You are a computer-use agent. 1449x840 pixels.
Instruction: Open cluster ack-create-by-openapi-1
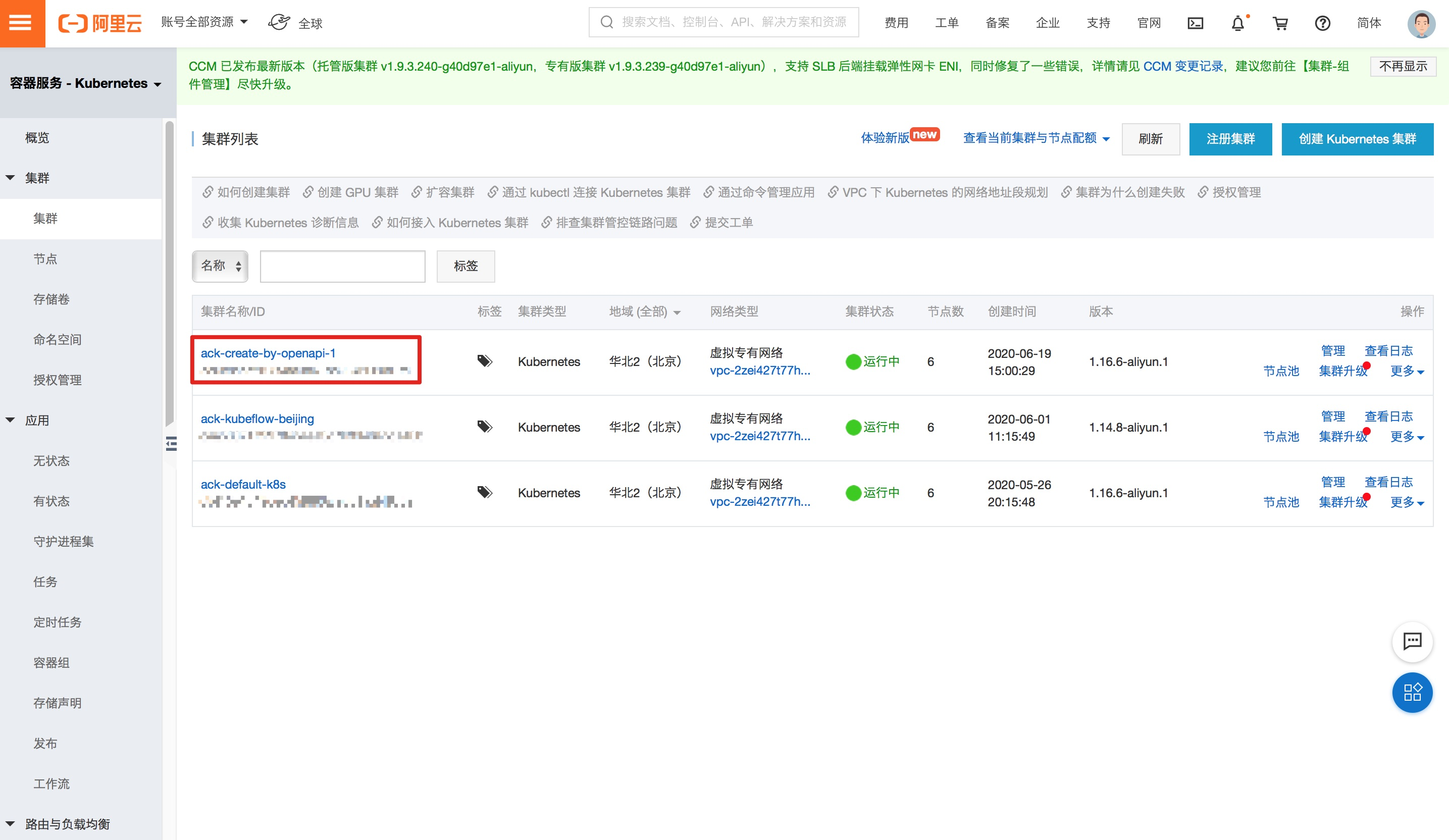(268, 353)
